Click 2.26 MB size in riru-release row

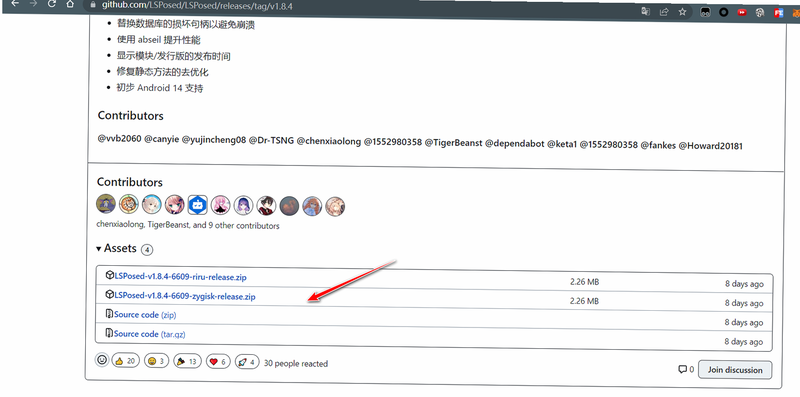(x=585, y=282)
